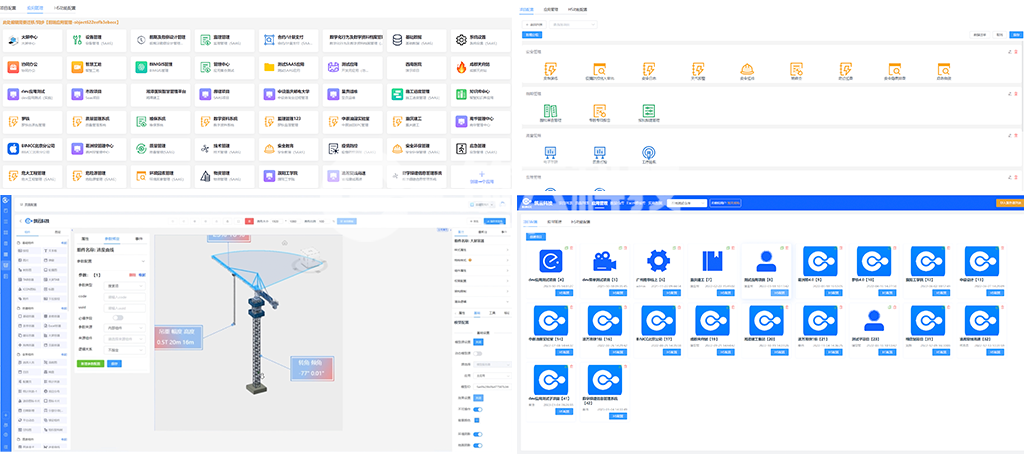Click the green 新增参数配置 button
Image resolution: width=1024 pixels, height=455 pixels.
pos(90,363)
